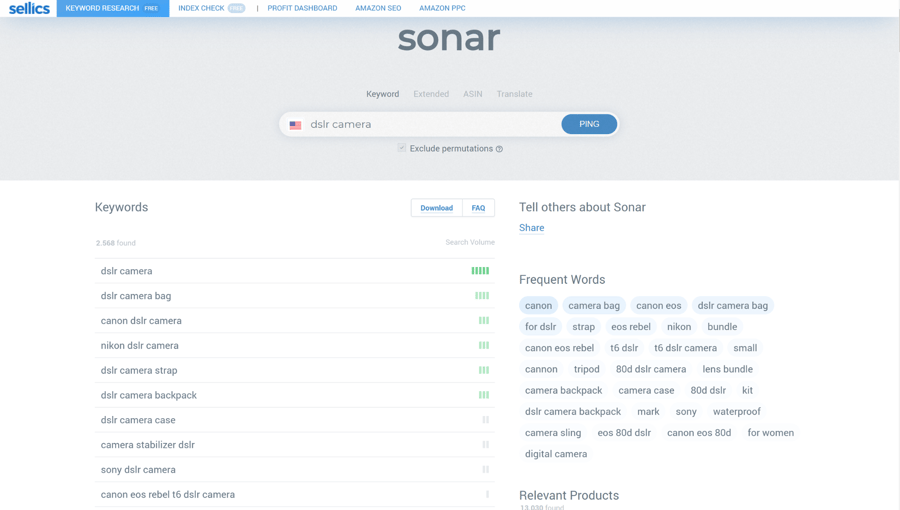Click the keyword search input field

coord(430,125)
